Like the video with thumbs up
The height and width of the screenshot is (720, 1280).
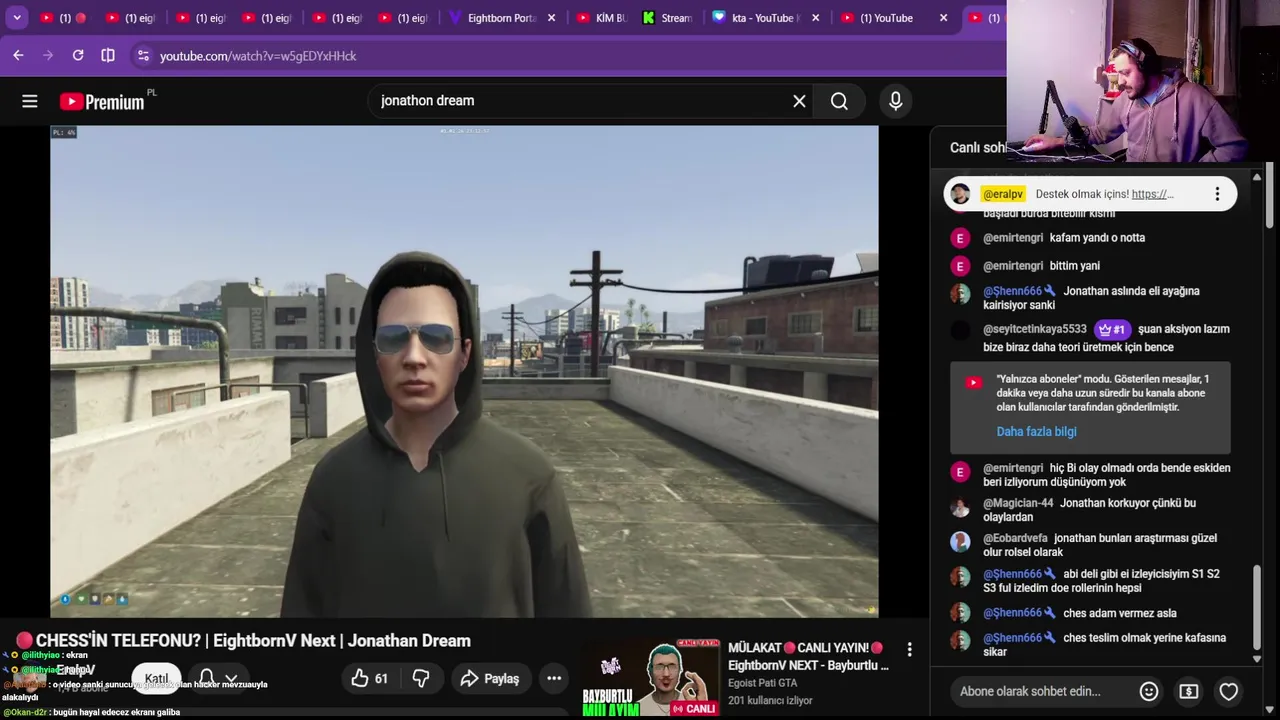[369, 678]
